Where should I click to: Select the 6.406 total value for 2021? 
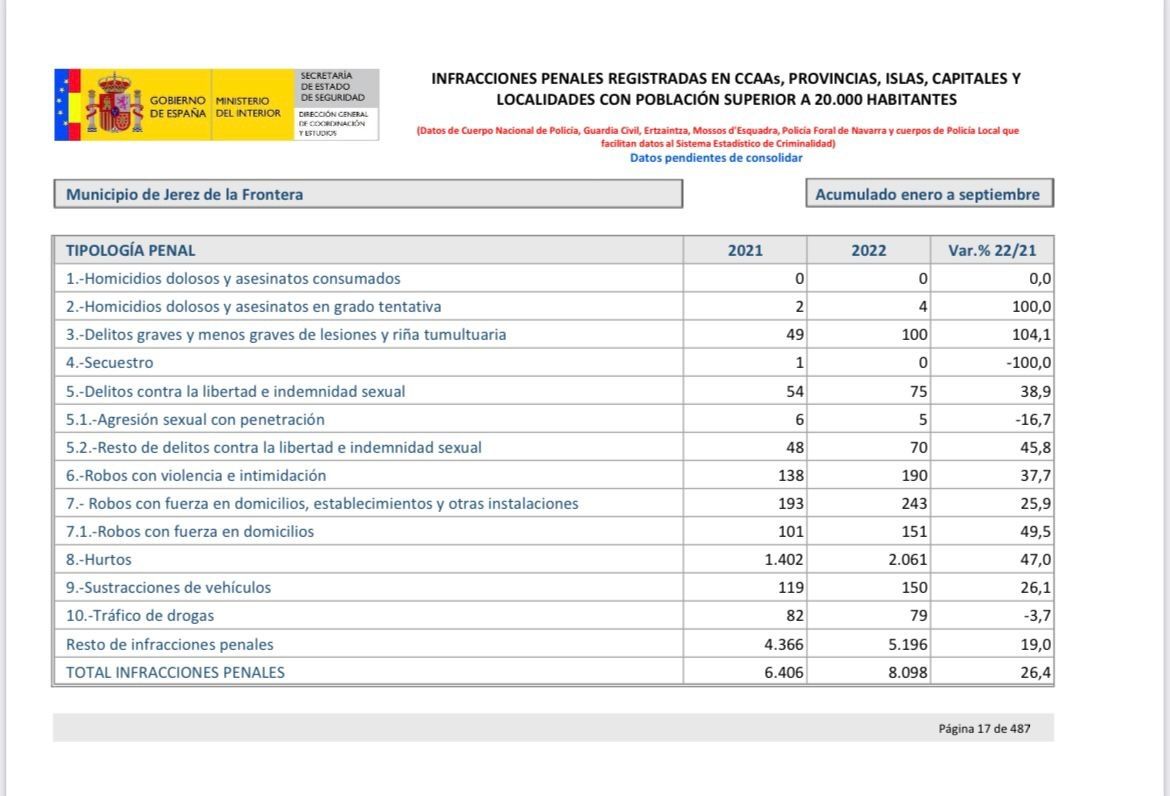click(x=783, y=672)
